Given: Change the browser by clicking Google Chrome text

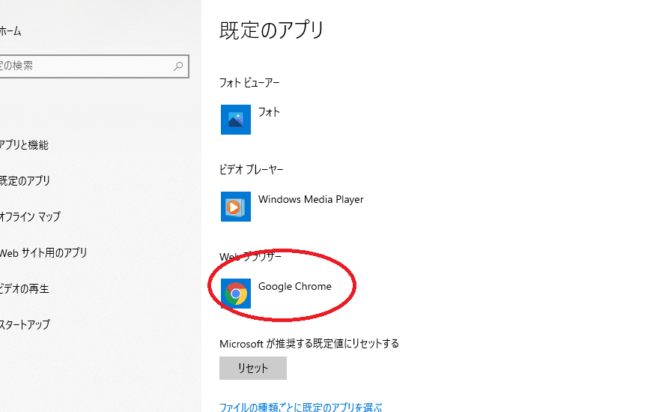Looking at the screenshot, I should [x=294, y=287].
